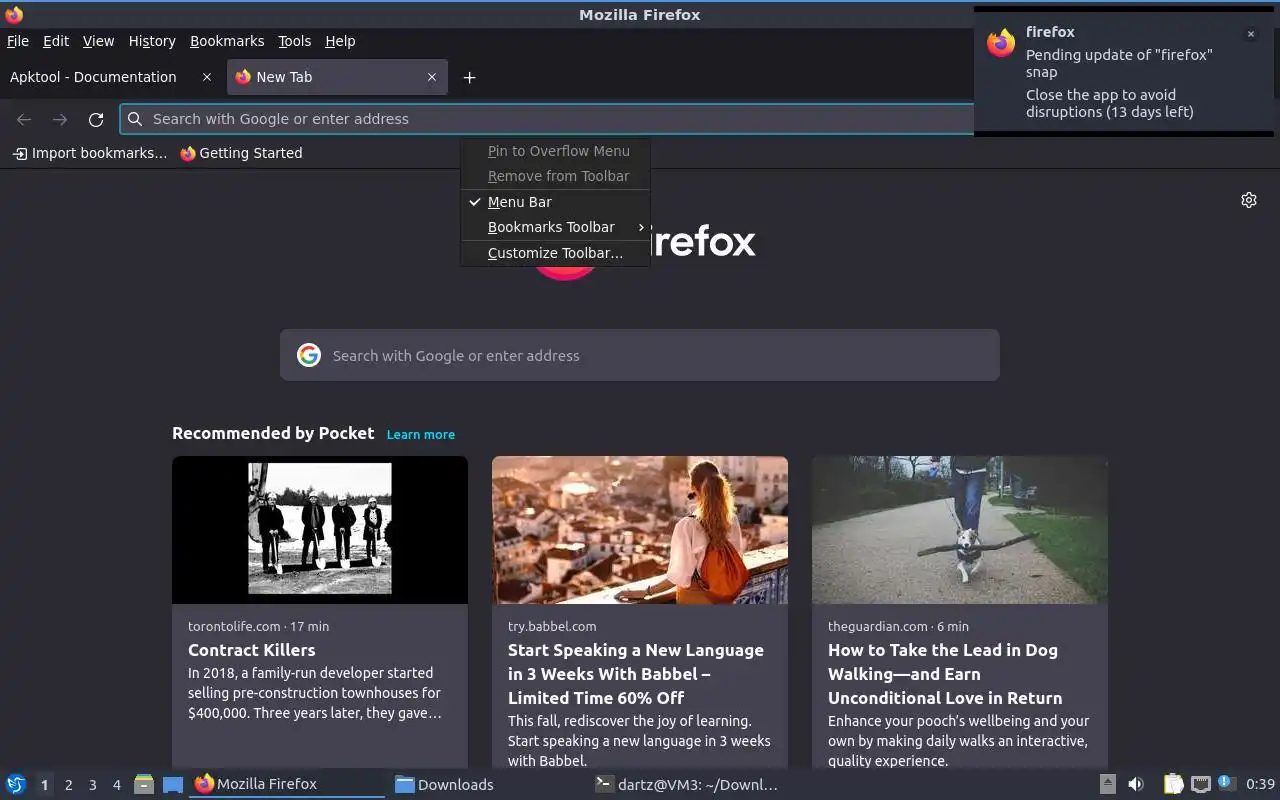Viewport: 1280px width, 800px height.
Task: Go forward with the forward arrow
Action: (x=60, y=119)
